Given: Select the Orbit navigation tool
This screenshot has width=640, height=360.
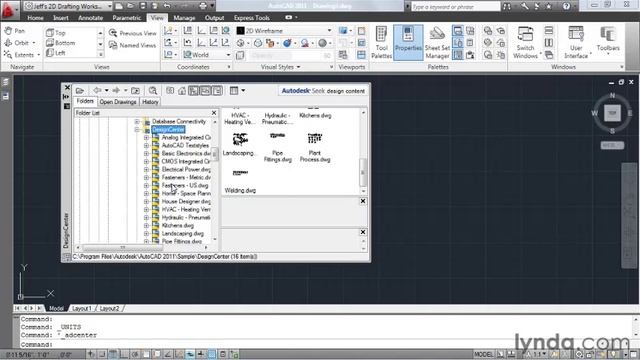Looking at the screenshot, I should point(19,42).
